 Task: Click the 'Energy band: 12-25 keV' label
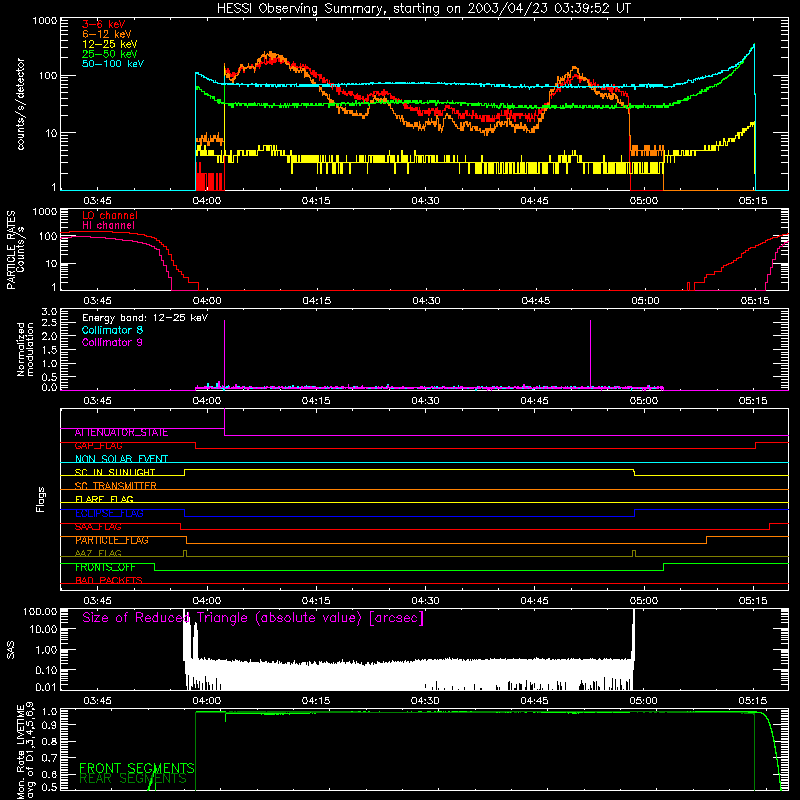point(145,318)
